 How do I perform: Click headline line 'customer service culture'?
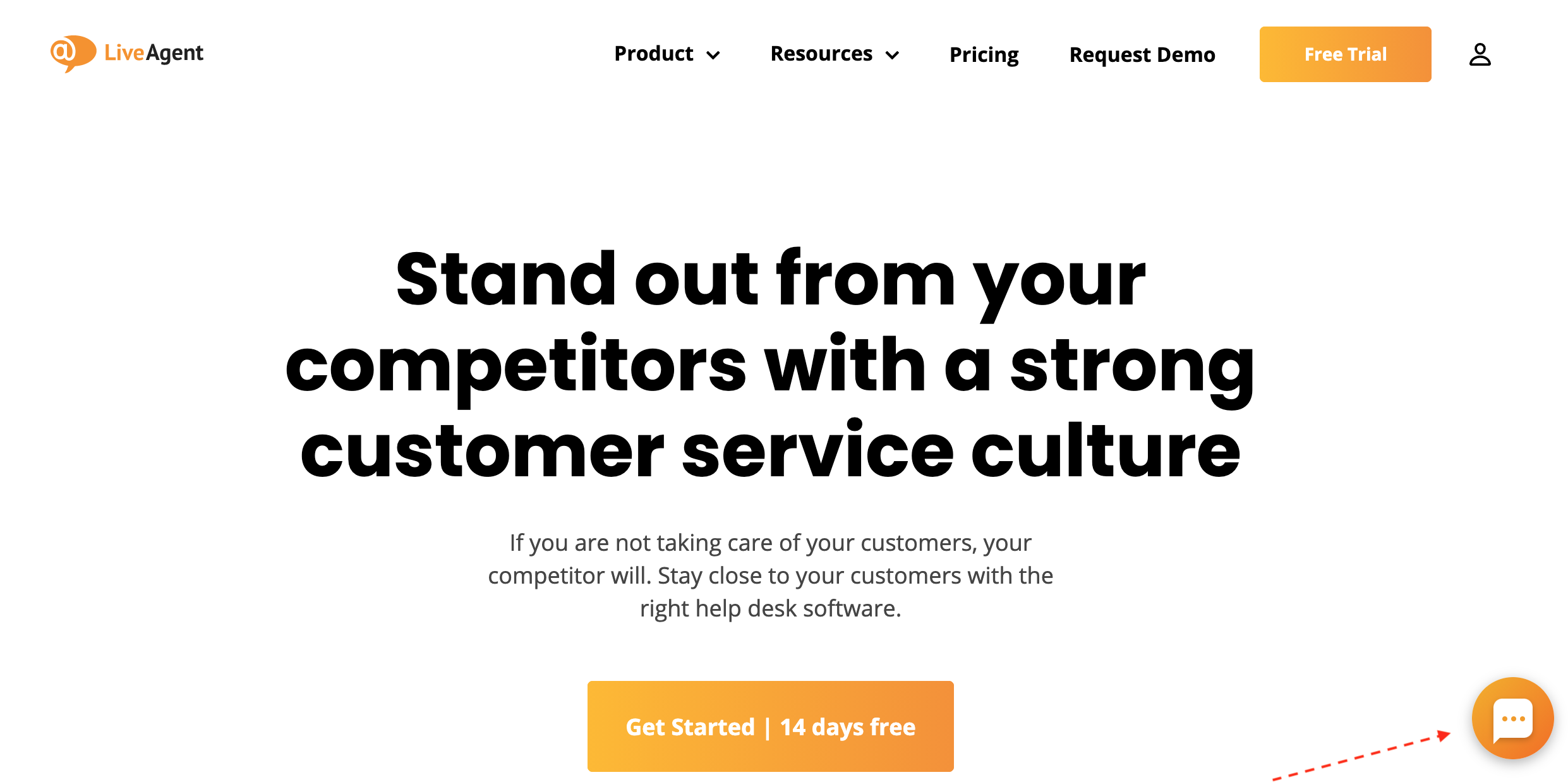point(771,450)
